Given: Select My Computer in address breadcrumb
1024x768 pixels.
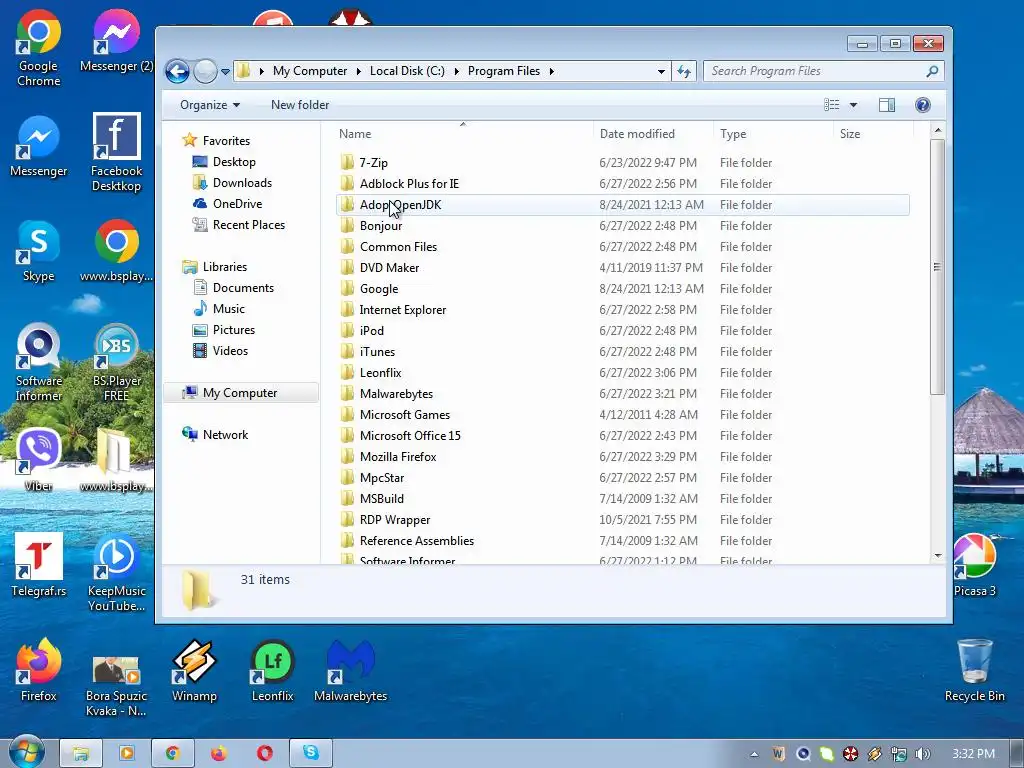Looking at the screenshot, I should pyautogui.click(x=310, y=71).
